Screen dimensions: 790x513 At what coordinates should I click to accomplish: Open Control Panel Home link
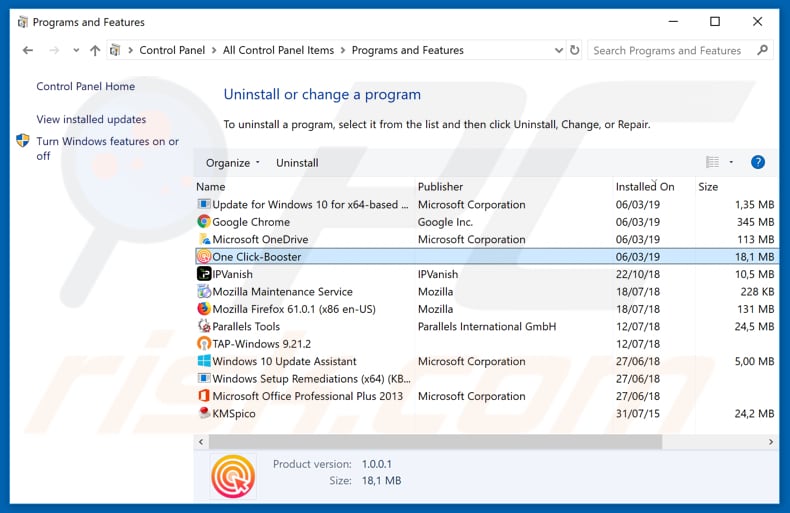[86, 87]
